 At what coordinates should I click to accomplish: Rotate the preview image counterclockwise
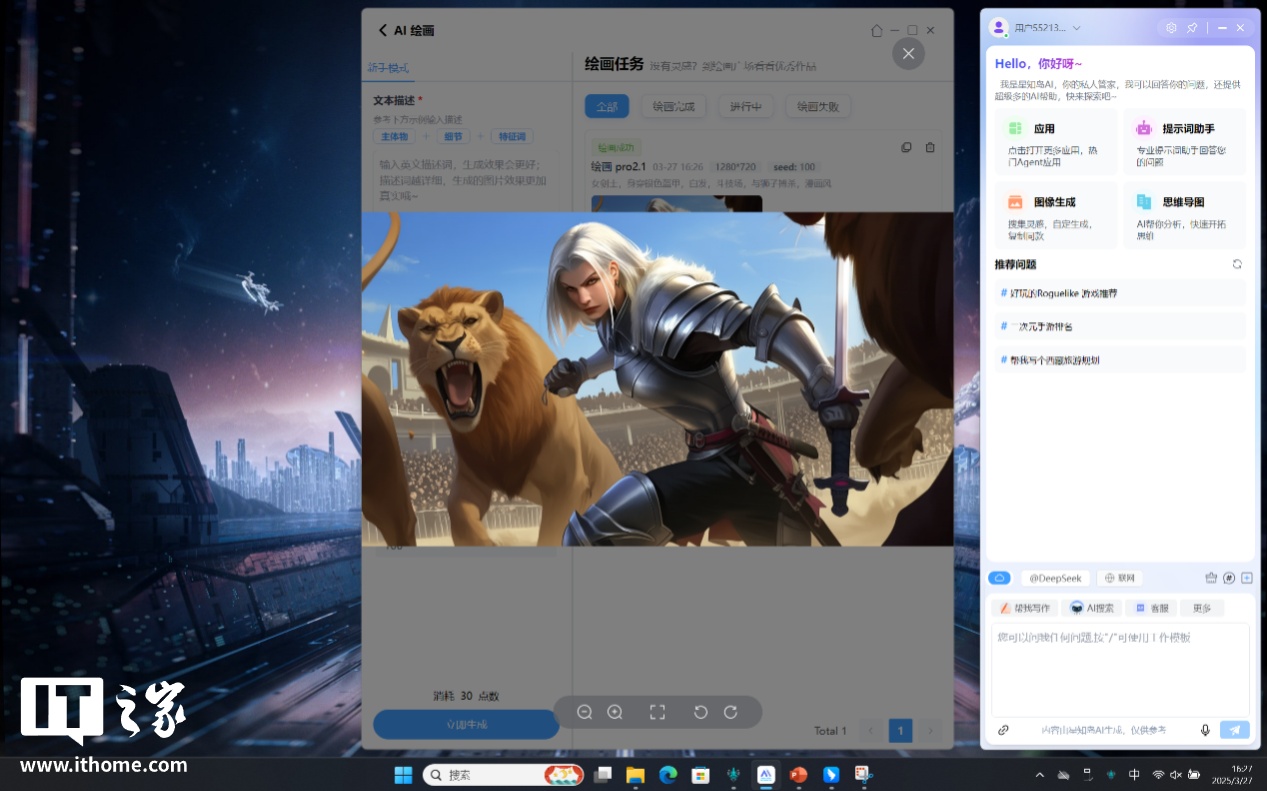coord(701,712)
